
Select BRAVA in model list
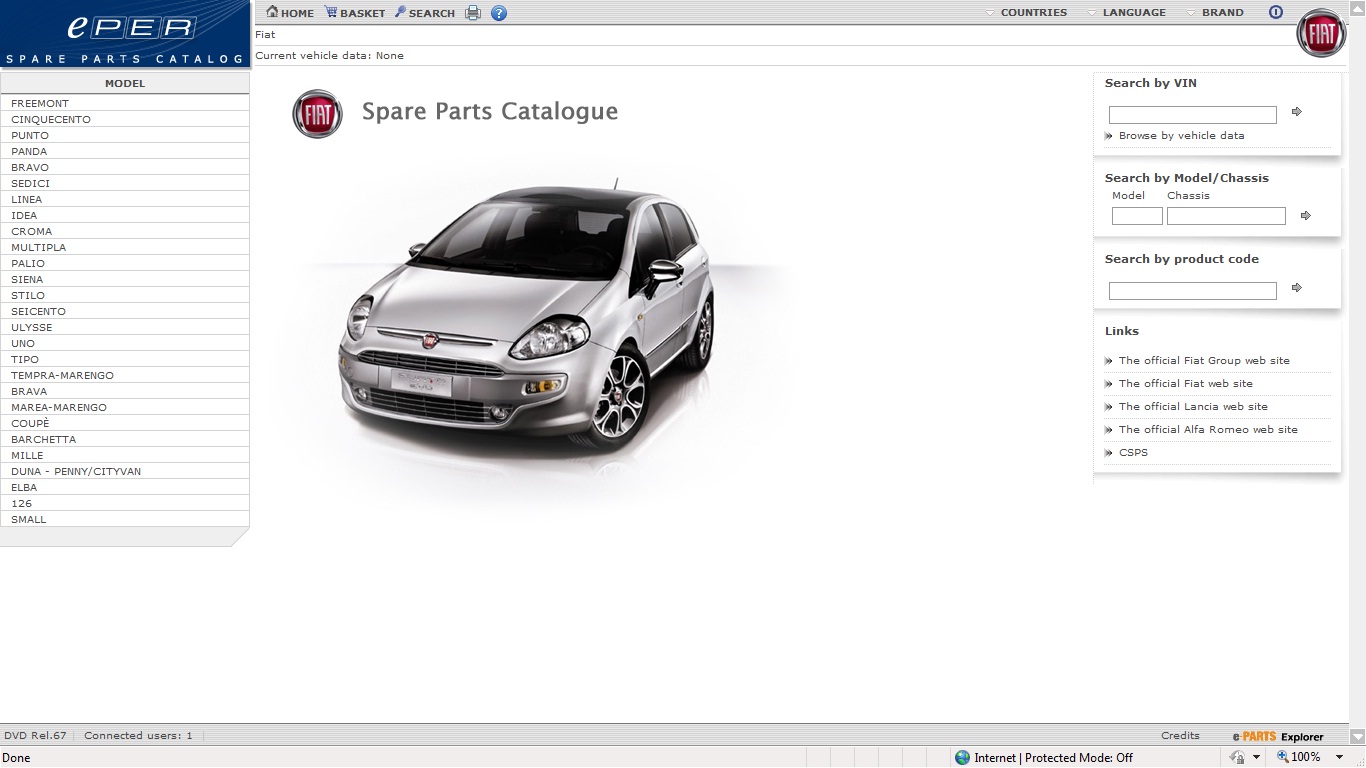click(x=125, y=391)
